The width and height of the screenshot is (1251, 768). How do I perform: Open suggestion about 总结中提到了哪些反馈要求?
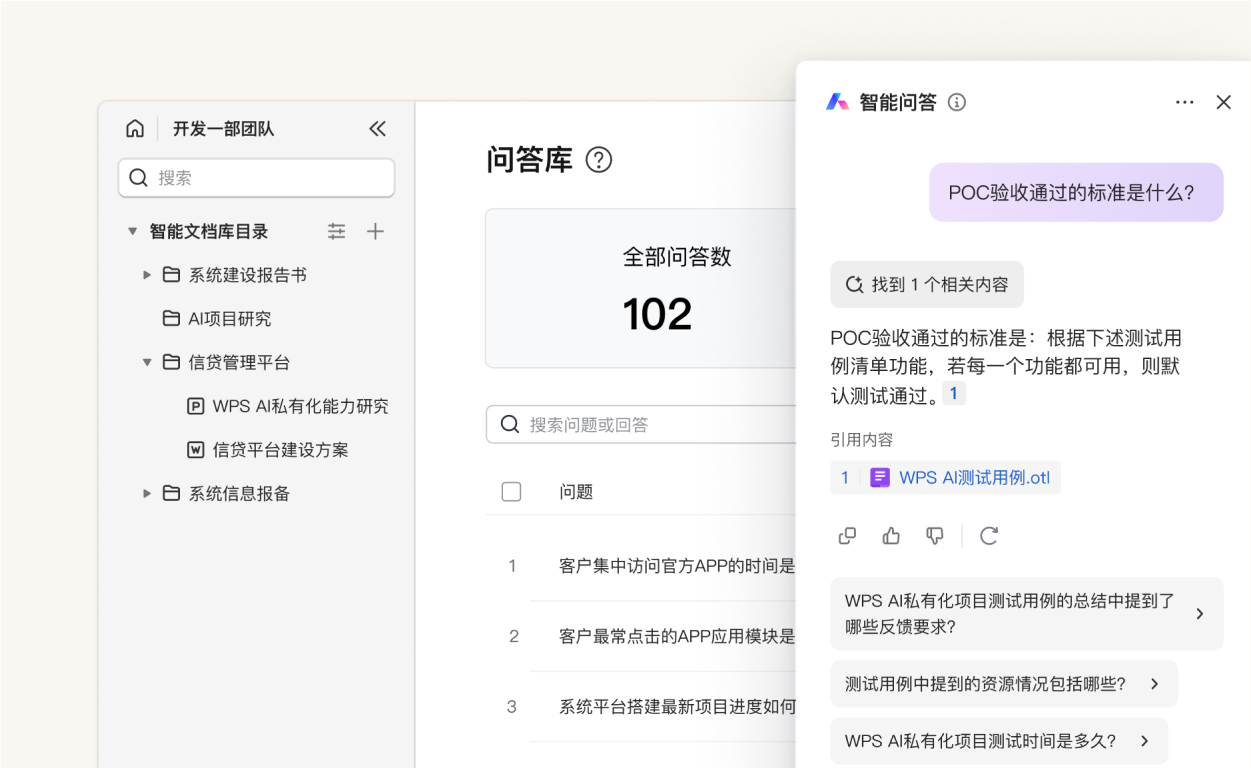1027,614
